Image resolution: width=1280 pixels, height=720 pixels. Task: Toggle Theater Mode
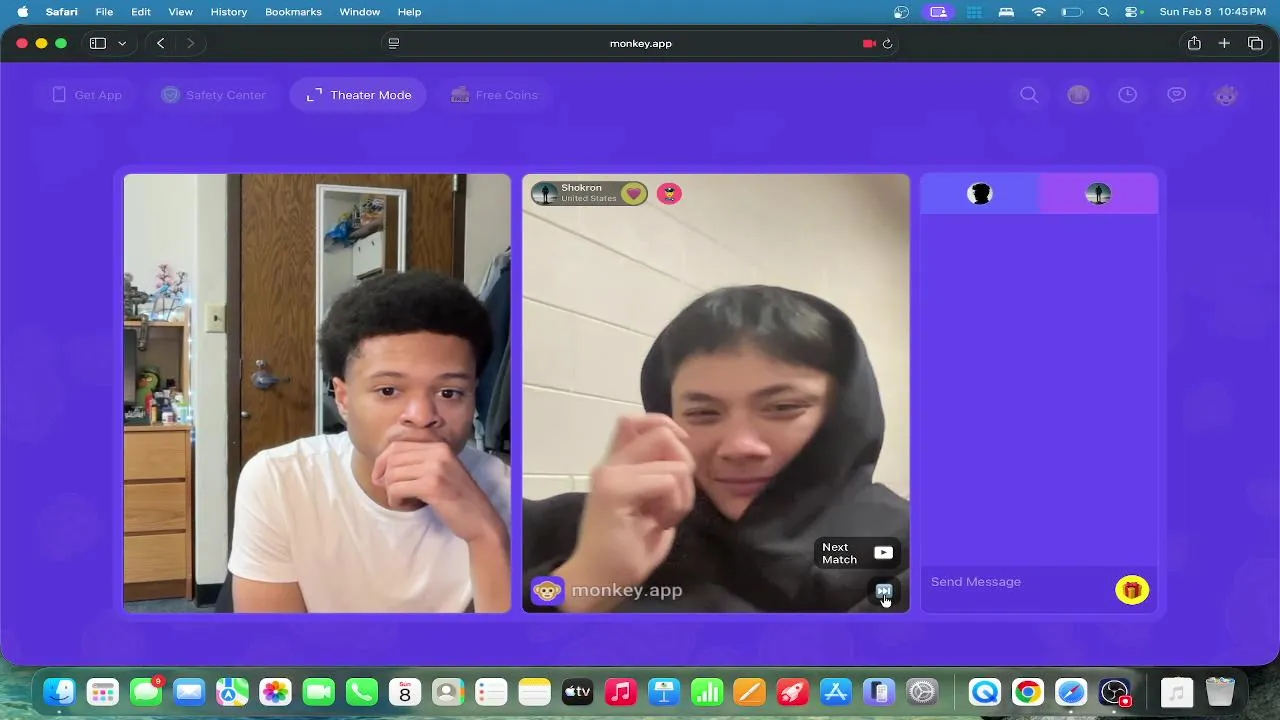[358, 95]
